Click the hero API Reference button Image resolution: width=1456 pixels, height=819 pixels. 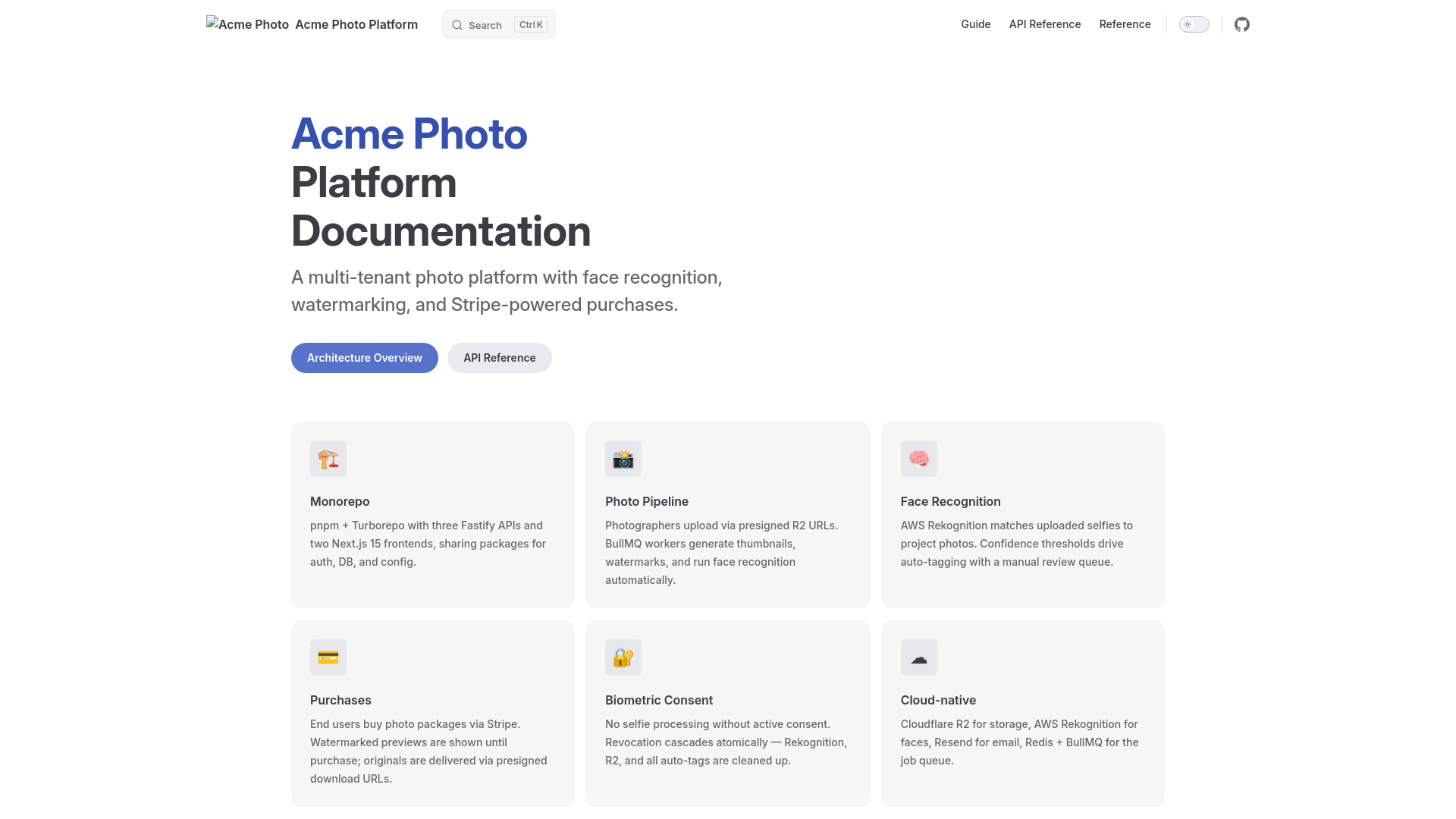point(500,358)
